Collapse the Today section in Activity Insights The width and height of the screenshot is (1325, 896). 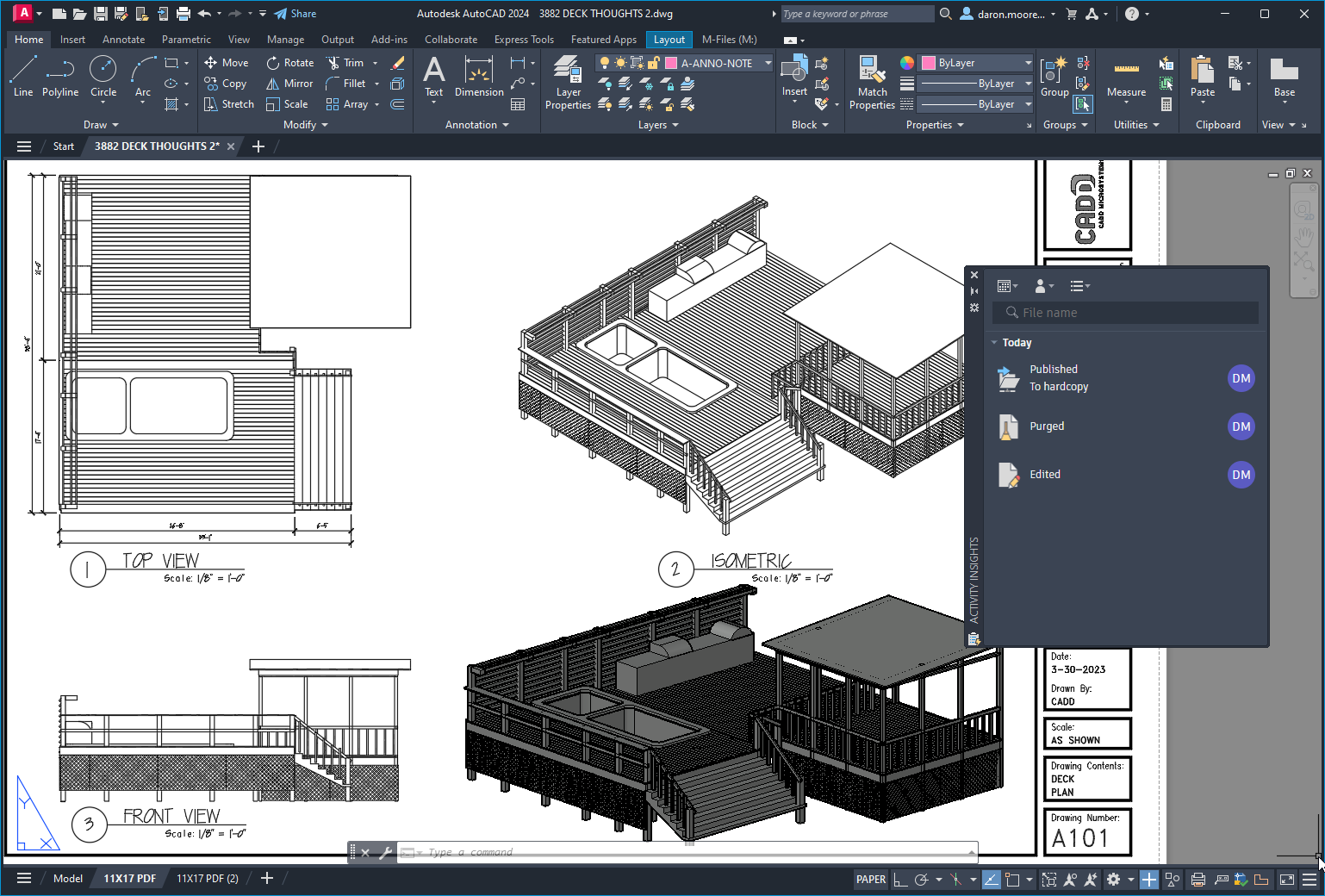point(996,342)
